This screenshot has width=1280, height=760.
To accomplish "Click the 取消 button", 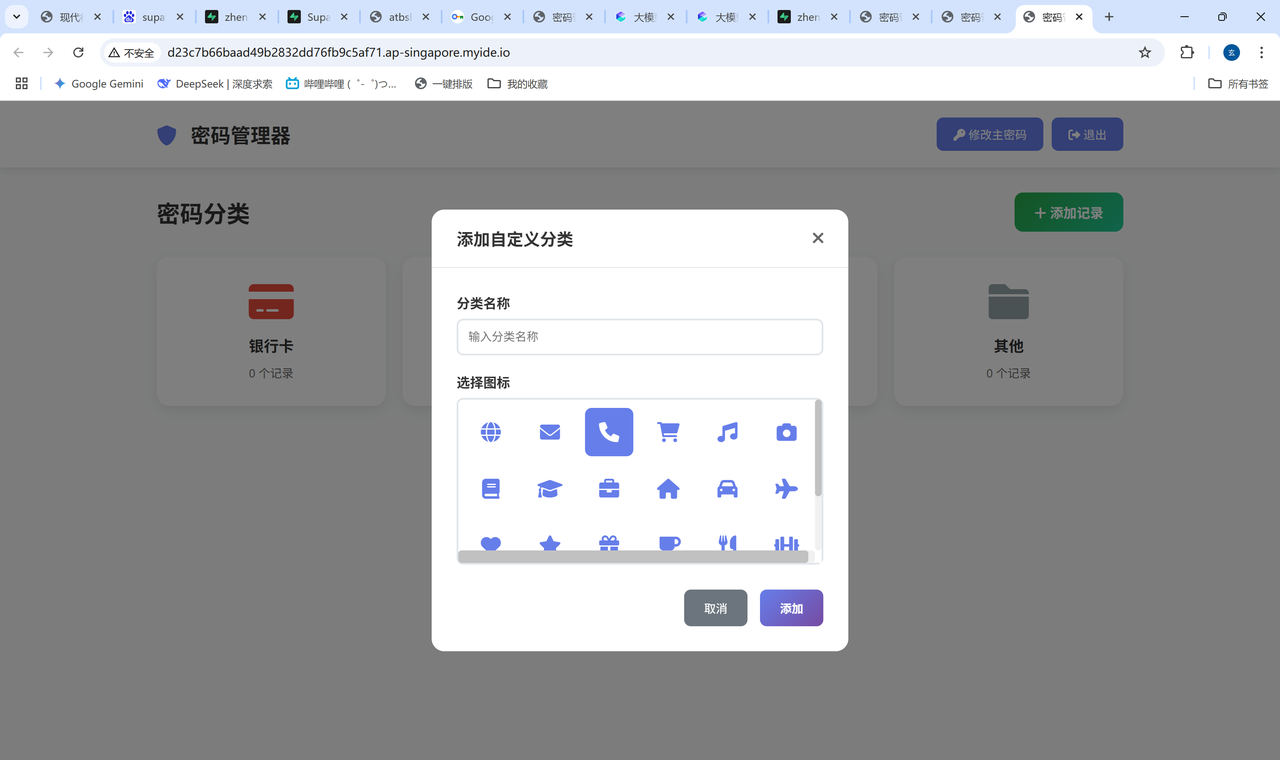I will [716, 608].
